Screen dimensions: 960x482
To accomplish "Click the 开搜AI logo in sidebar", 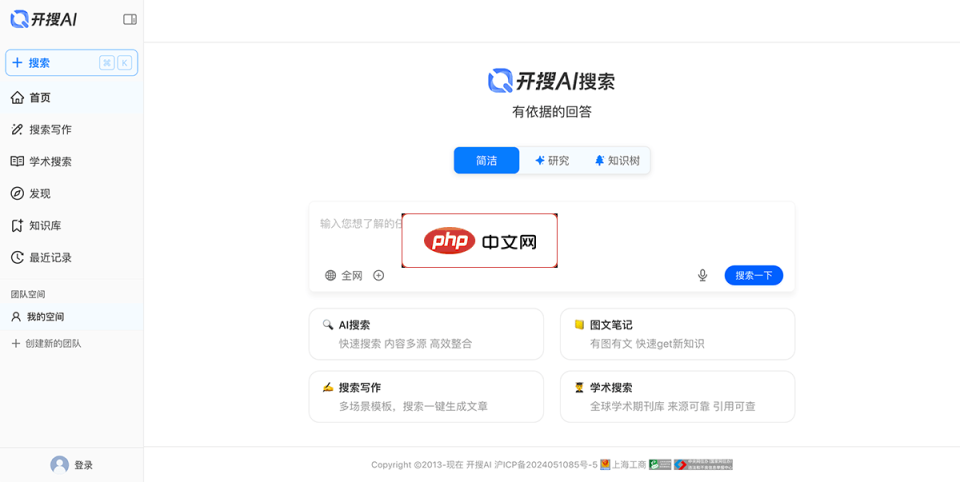I will [44, 19].
